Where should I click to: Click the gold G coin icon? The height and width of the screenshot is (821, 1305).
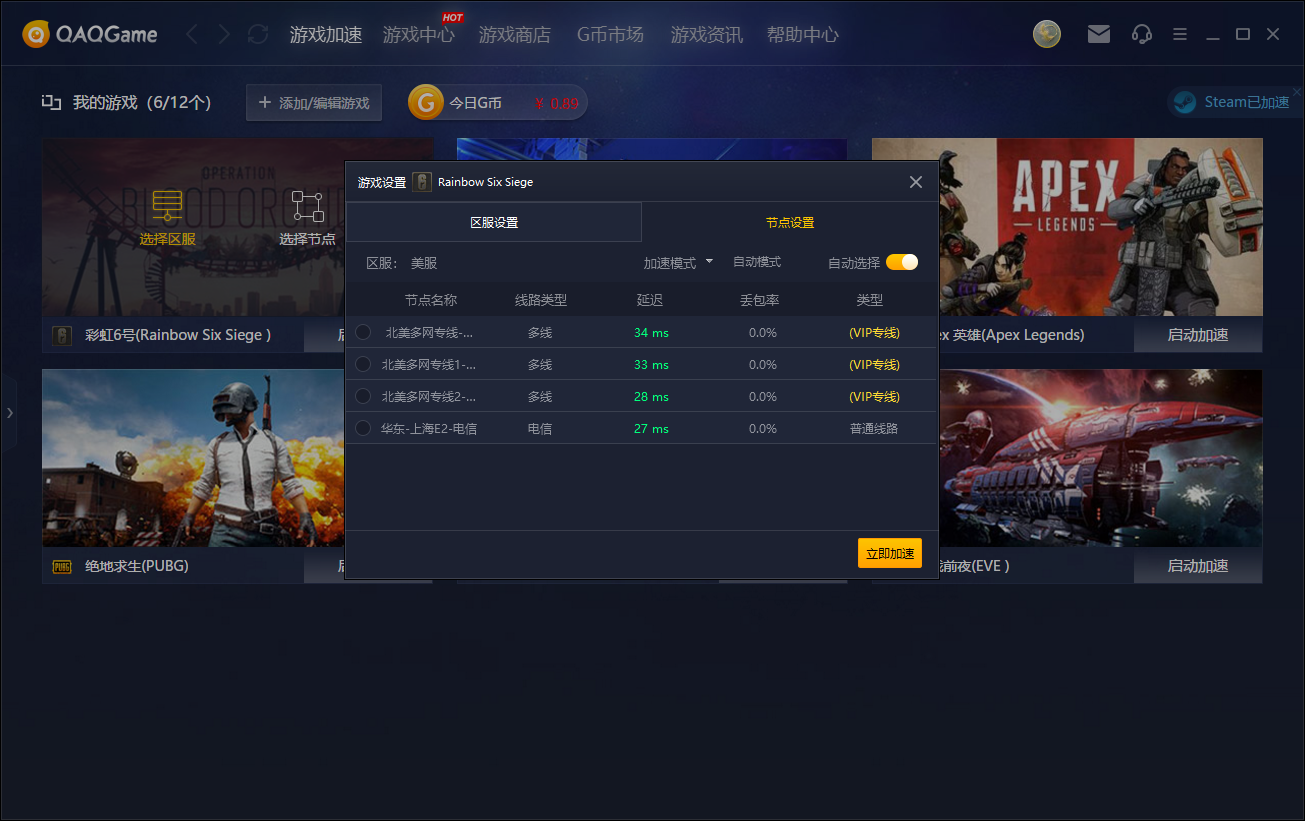426,102
